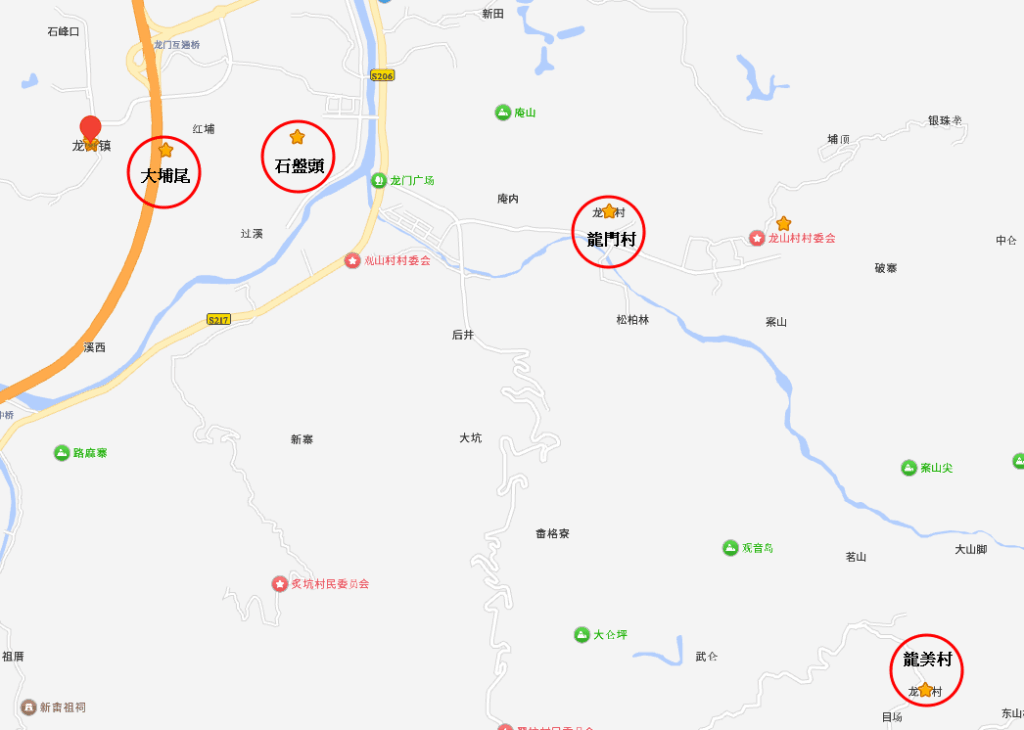
Task: Click the orange star above 石盤頭
Action: coord(297,136)
